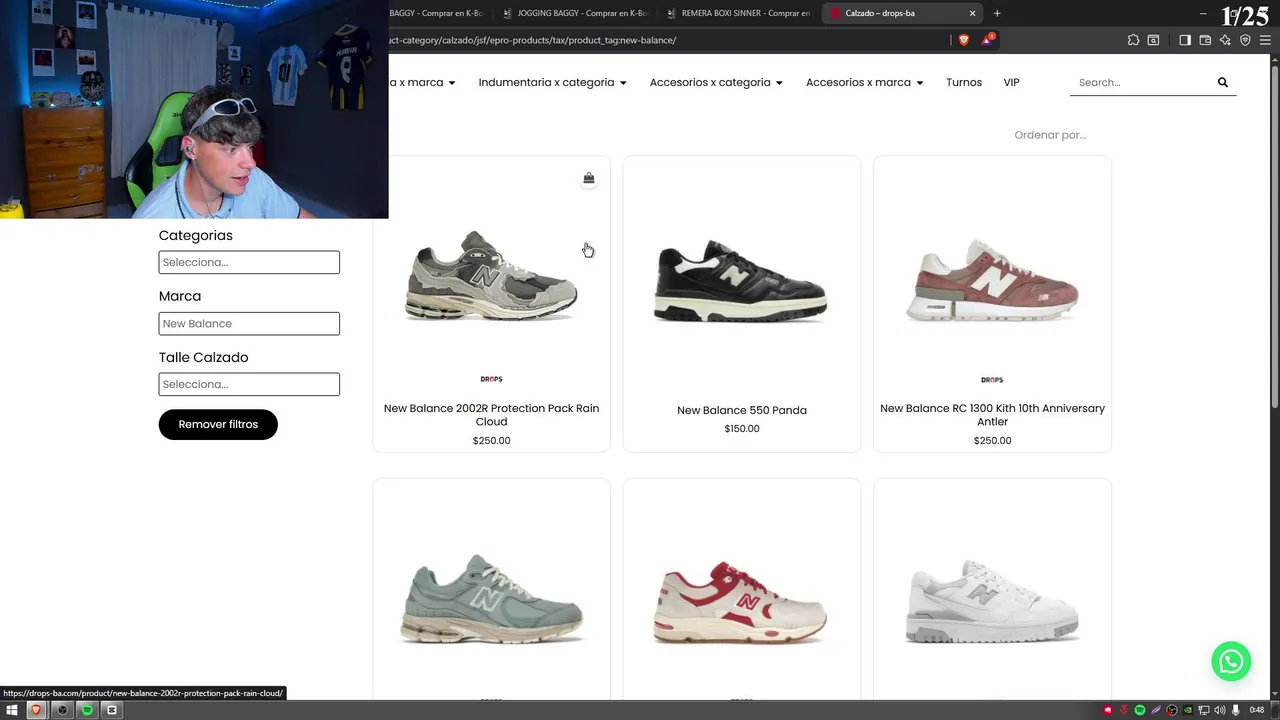This screenshot has width=1280, height=720.
Task: Close the Calzado drops-ba tab
Action: coord(972,13)
